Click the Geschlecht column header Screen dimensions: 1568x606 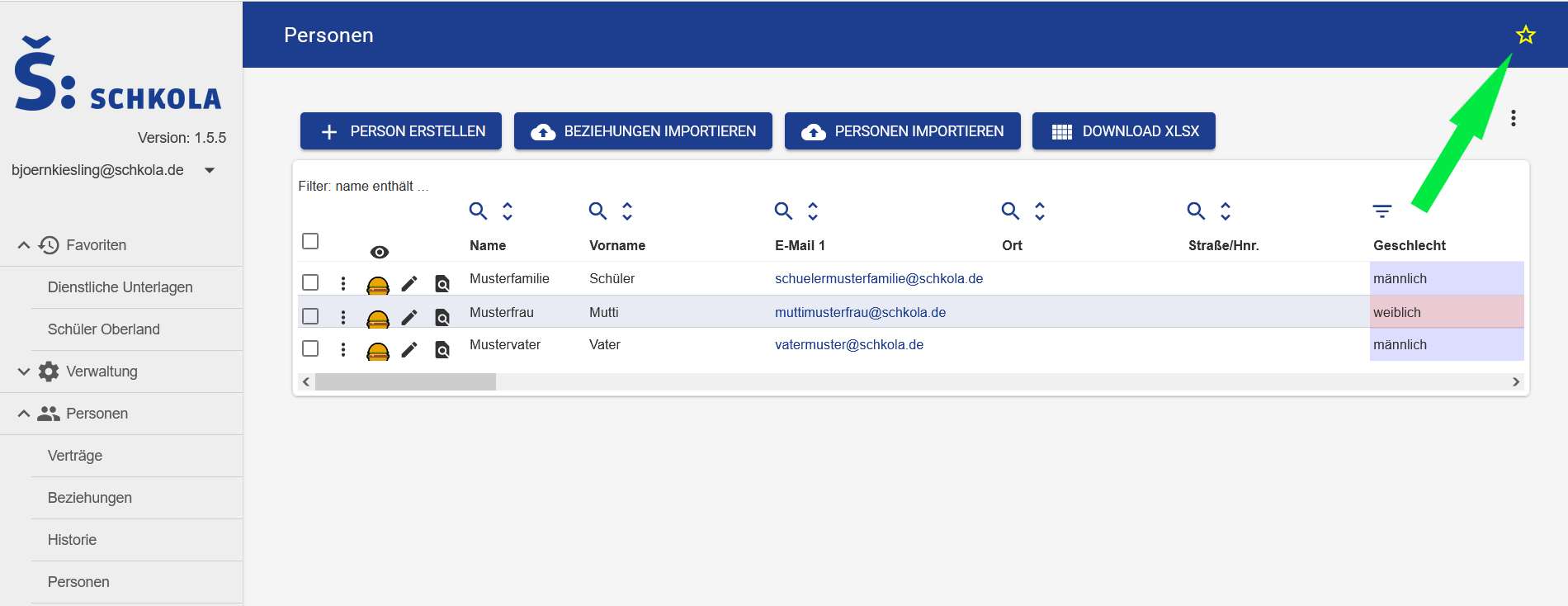click(x=1410, y=245)
